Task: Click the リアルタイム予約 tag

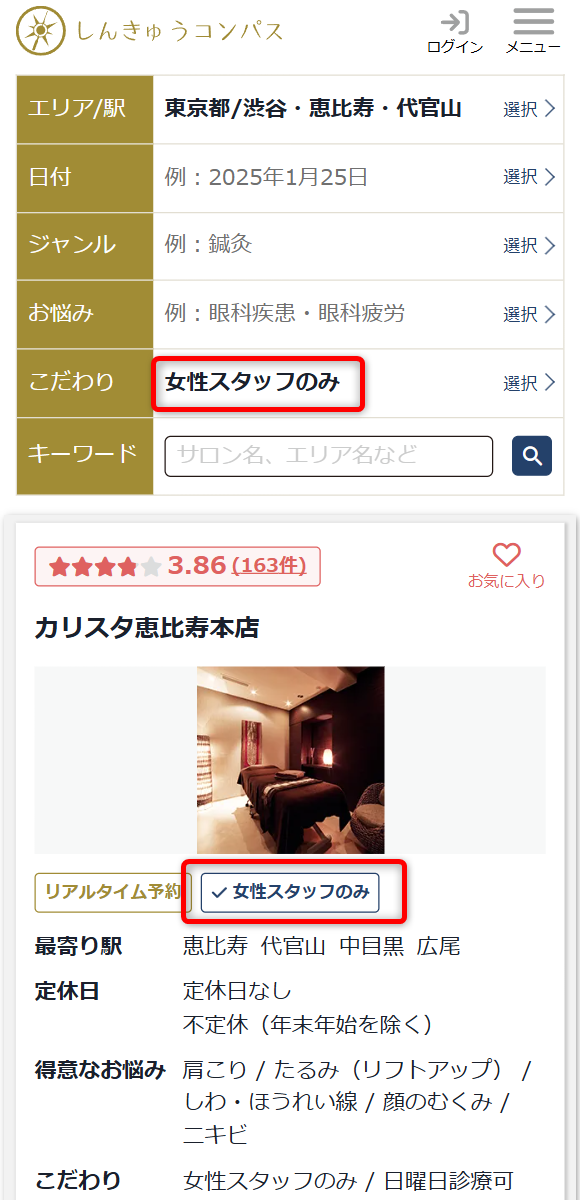Action: tap(112, 892)
